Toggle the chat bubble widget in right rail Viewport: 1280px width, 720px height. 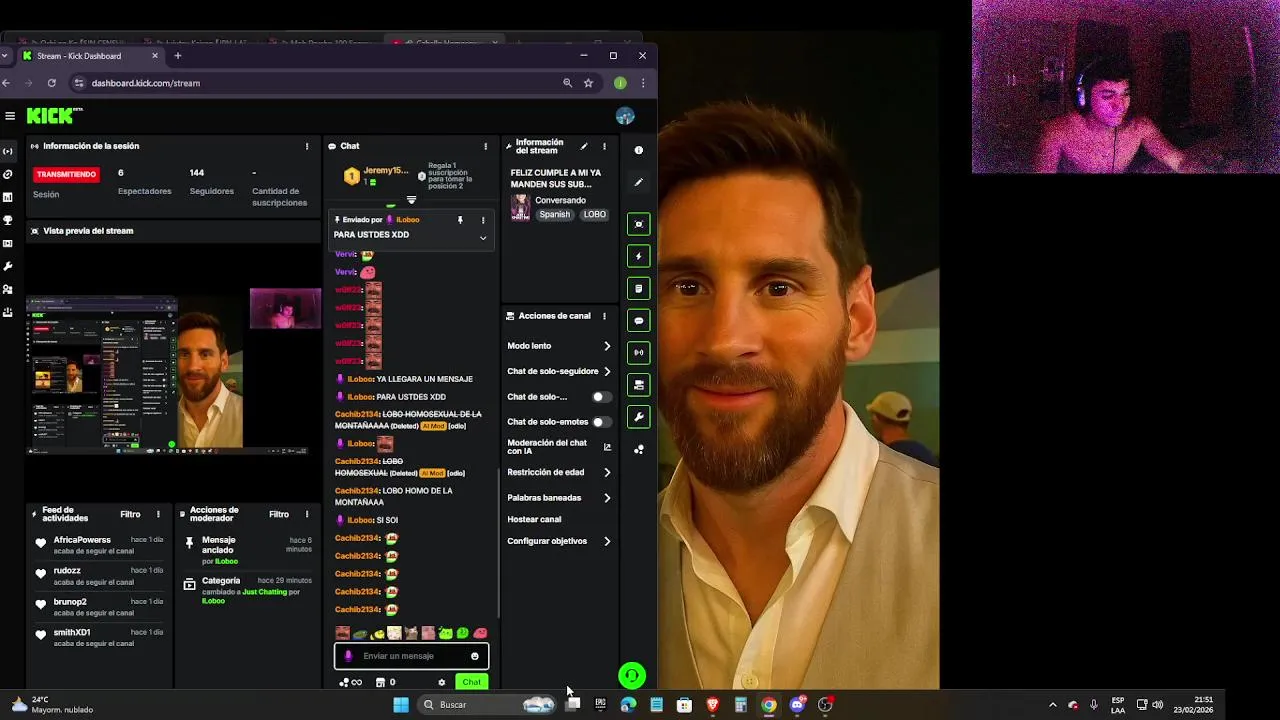pyautogui.click(x=639, y=320)
